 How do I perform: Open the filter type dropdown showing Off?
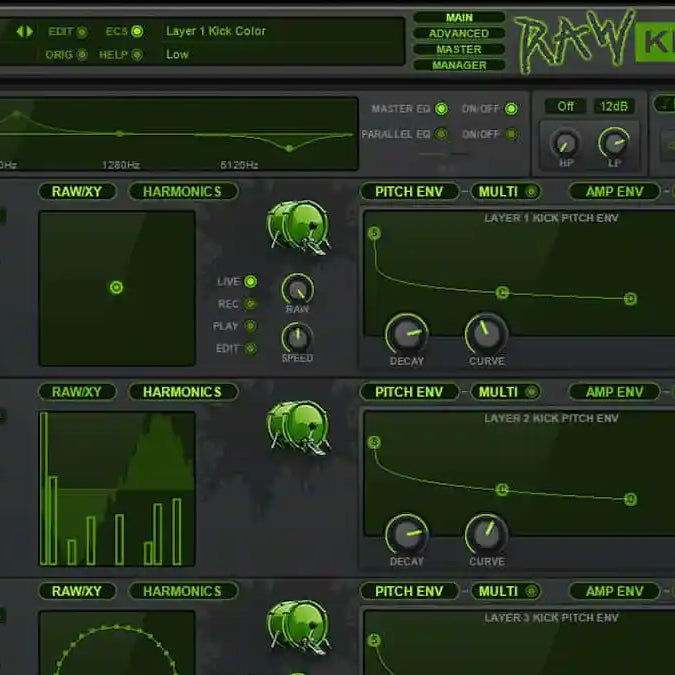(x=565, y=106)
